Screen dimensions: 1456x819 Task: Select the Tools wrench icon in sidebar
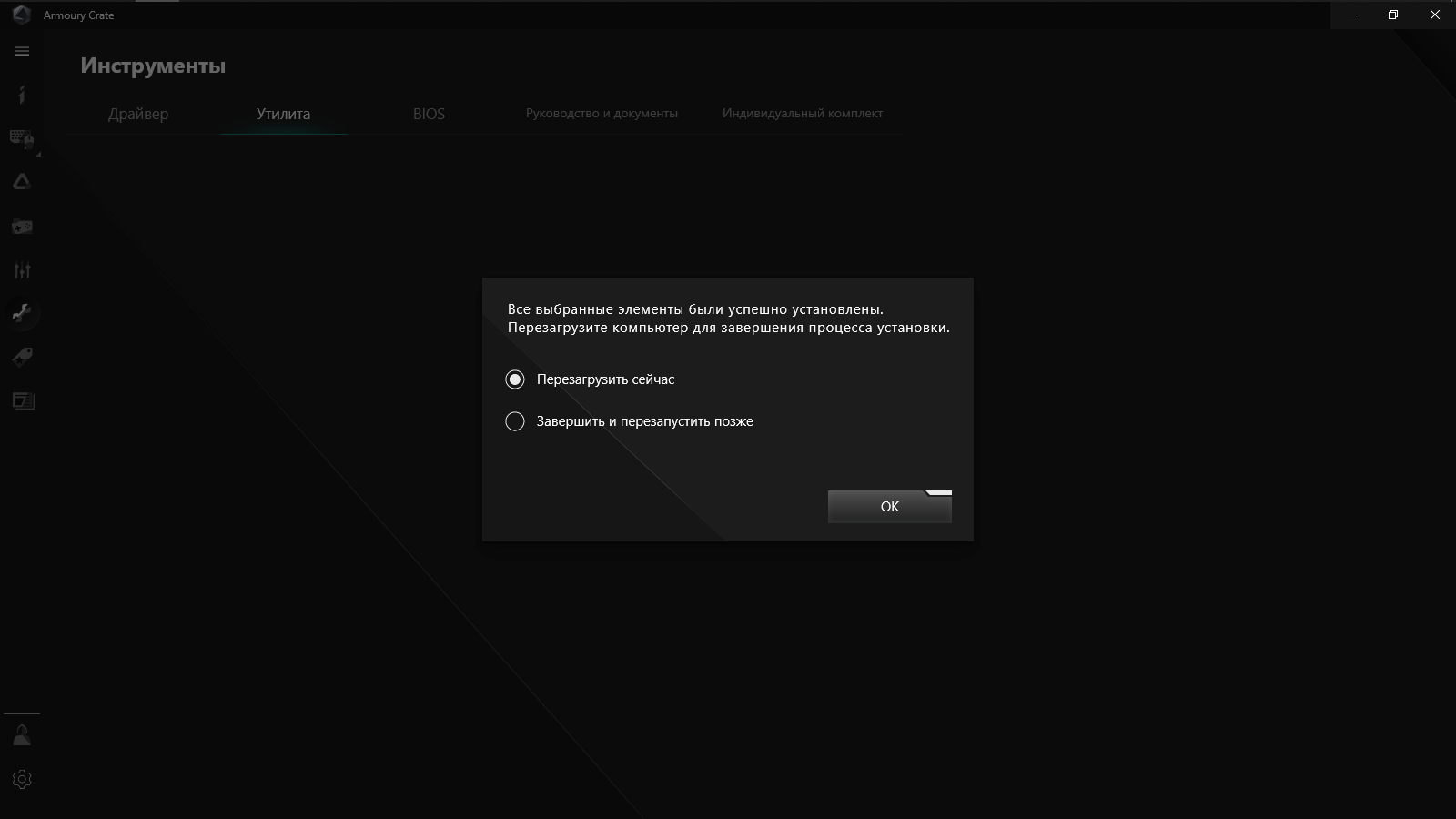coord(22,313)
